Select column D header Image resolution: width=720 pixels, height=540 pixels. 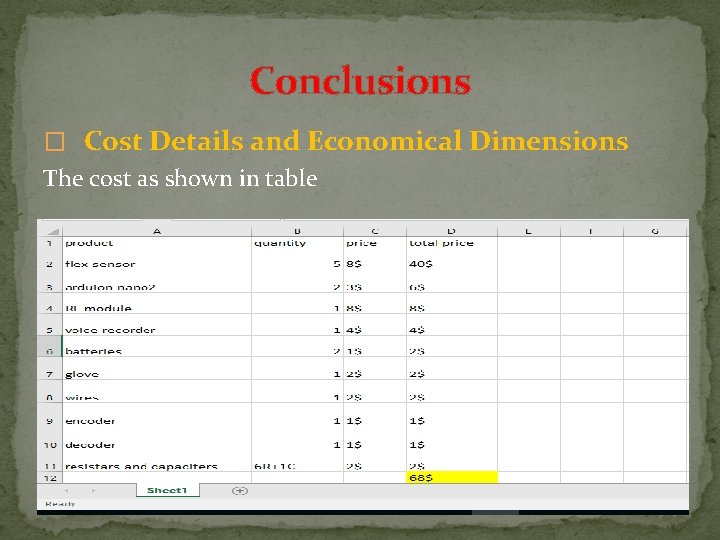(x=452, y=231)
